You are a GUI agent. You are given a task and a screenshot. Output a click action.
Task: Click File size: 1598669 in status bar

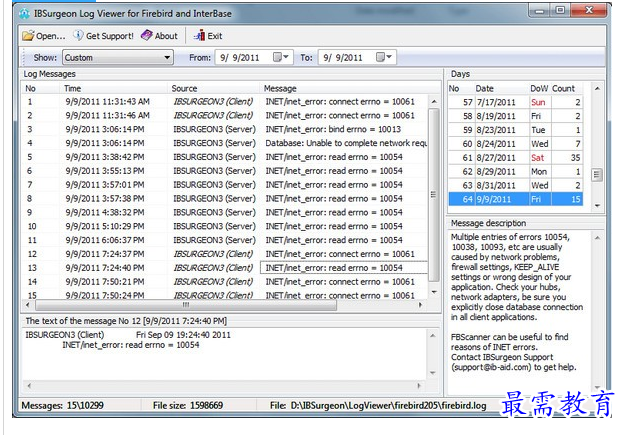point(188,406)
